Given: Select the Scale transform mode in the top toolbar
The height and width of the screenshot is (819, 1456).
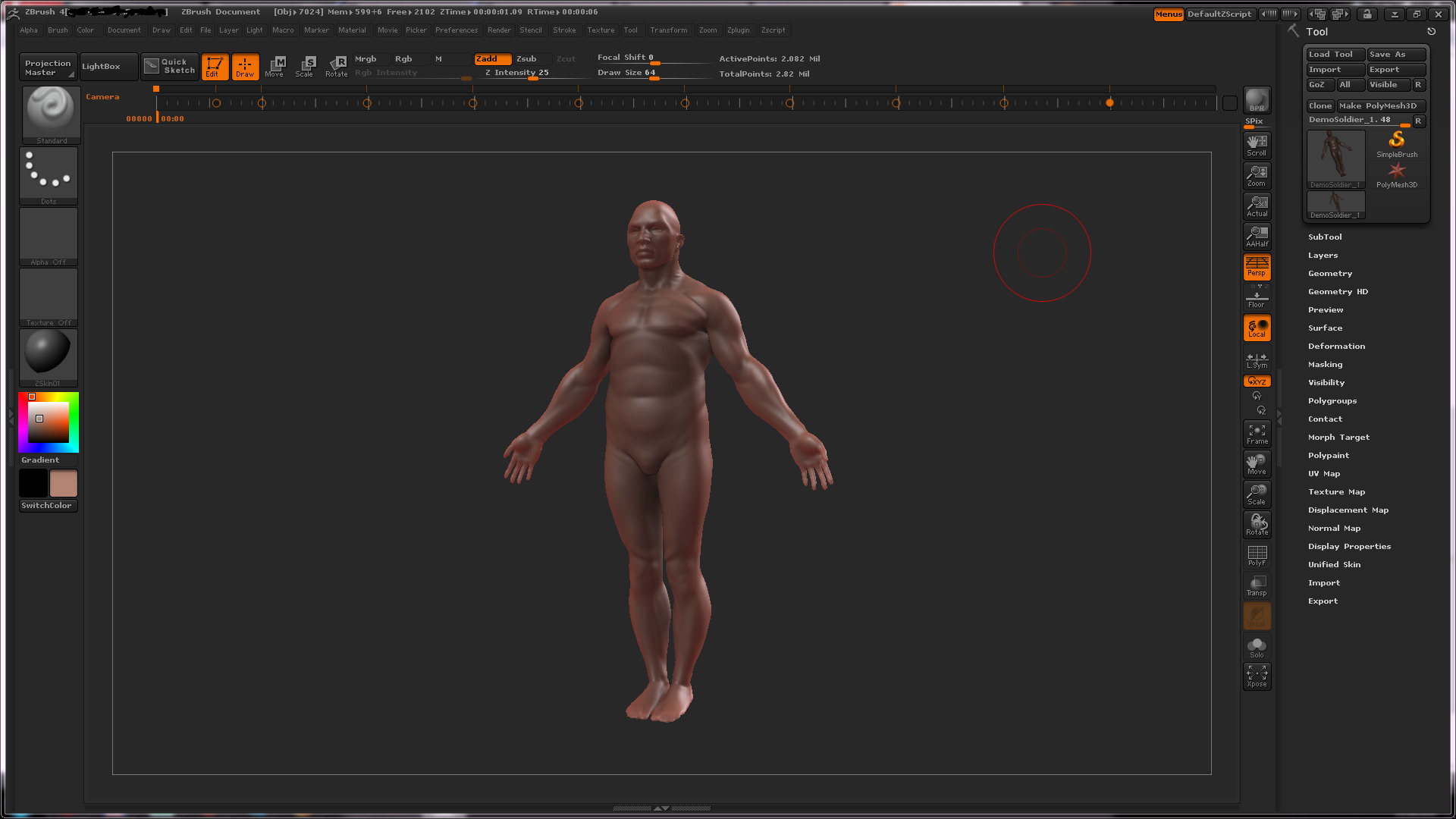Looking at the screenshot, I should coord(305,66).
